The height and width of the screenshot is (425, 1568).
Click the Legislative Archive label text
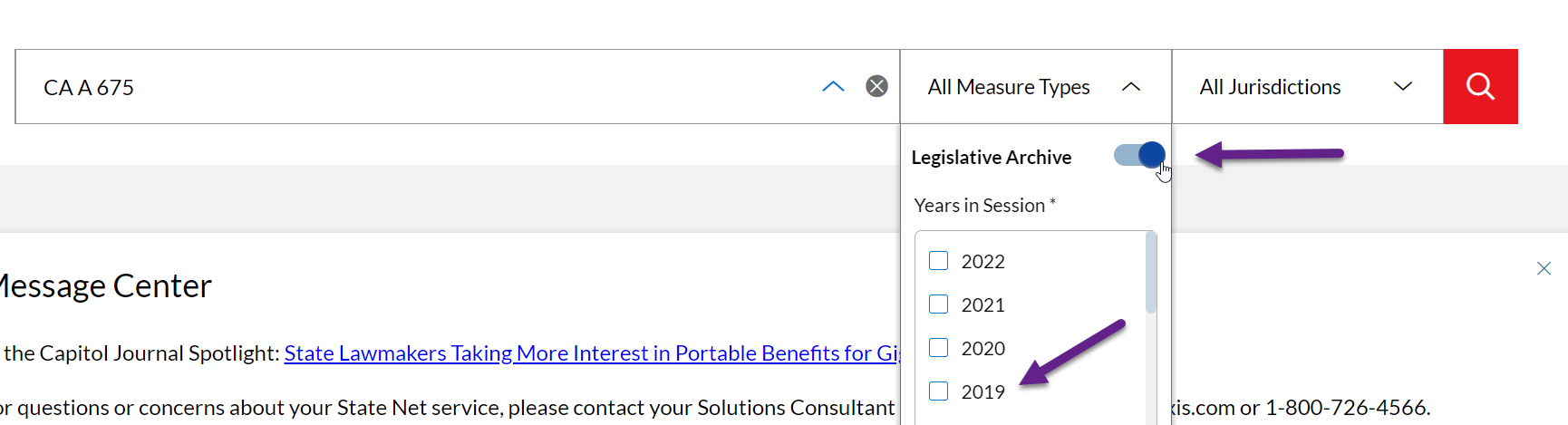point(991,158)
